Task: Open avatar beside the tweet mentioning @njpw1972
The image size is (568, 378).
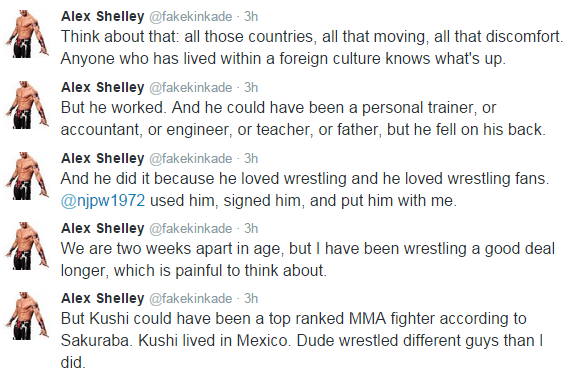Action: [x=27, y=176]
